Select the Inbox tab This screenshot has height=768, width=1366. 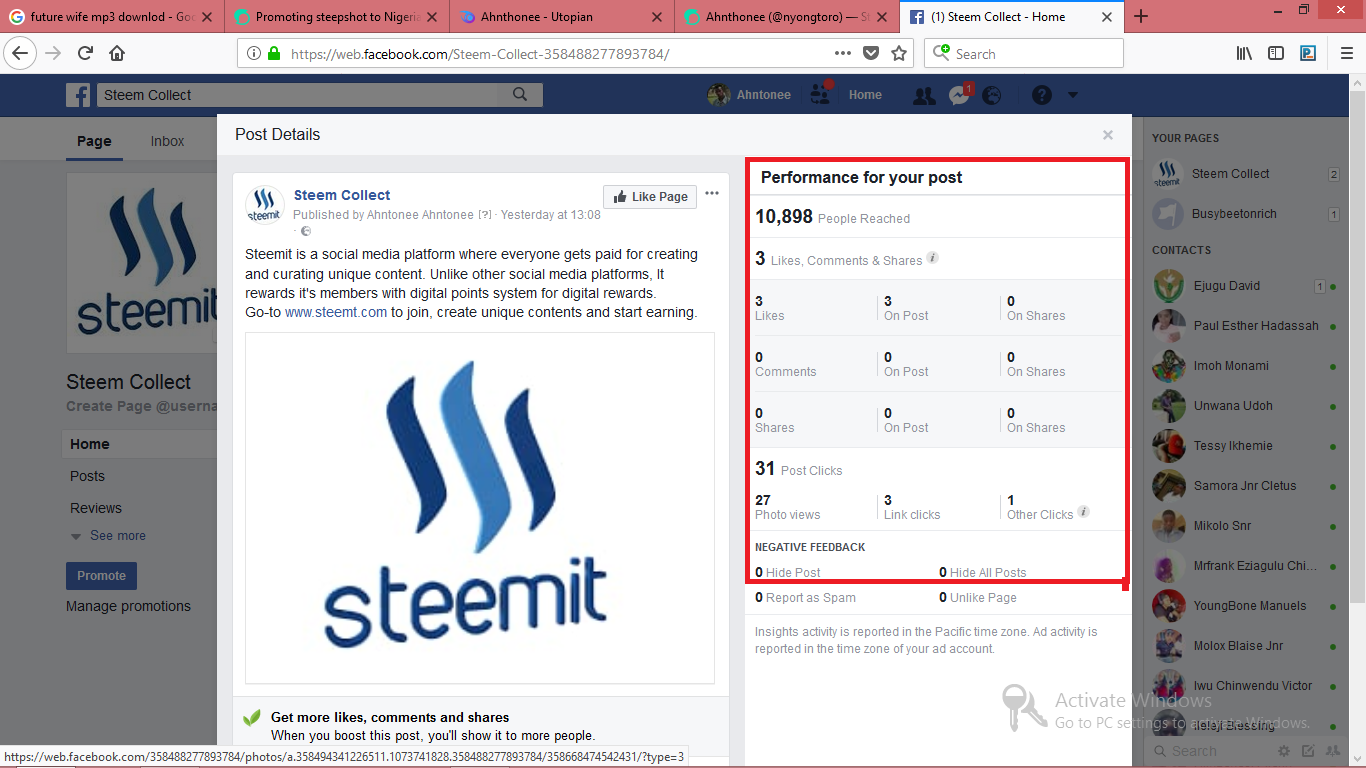coord(167,141)
